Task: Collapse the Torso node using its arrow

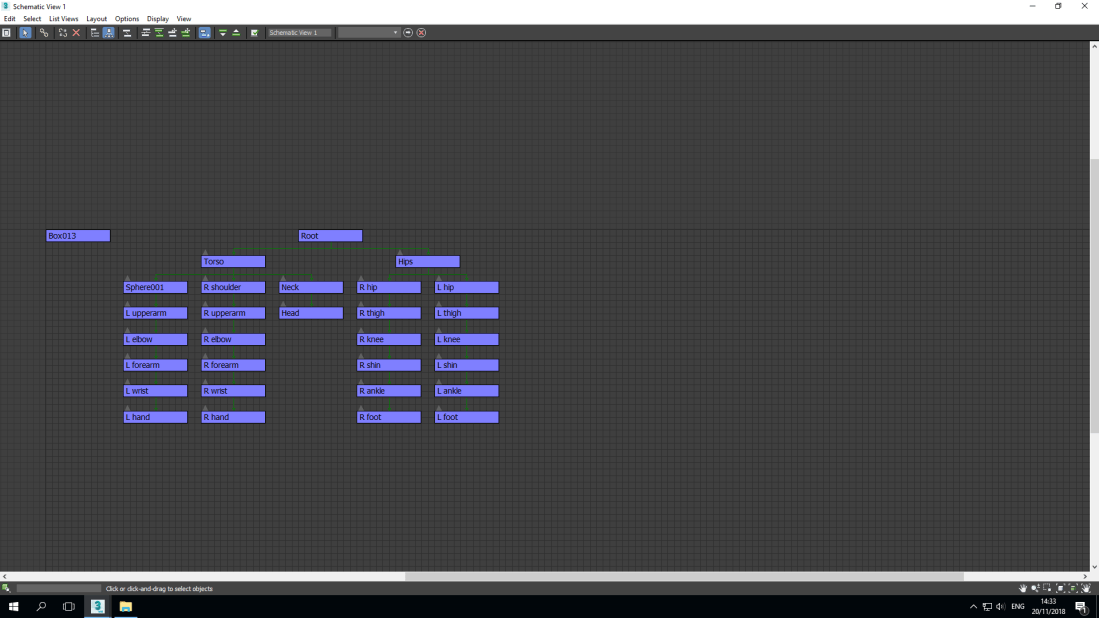Action: coord(205,252)
